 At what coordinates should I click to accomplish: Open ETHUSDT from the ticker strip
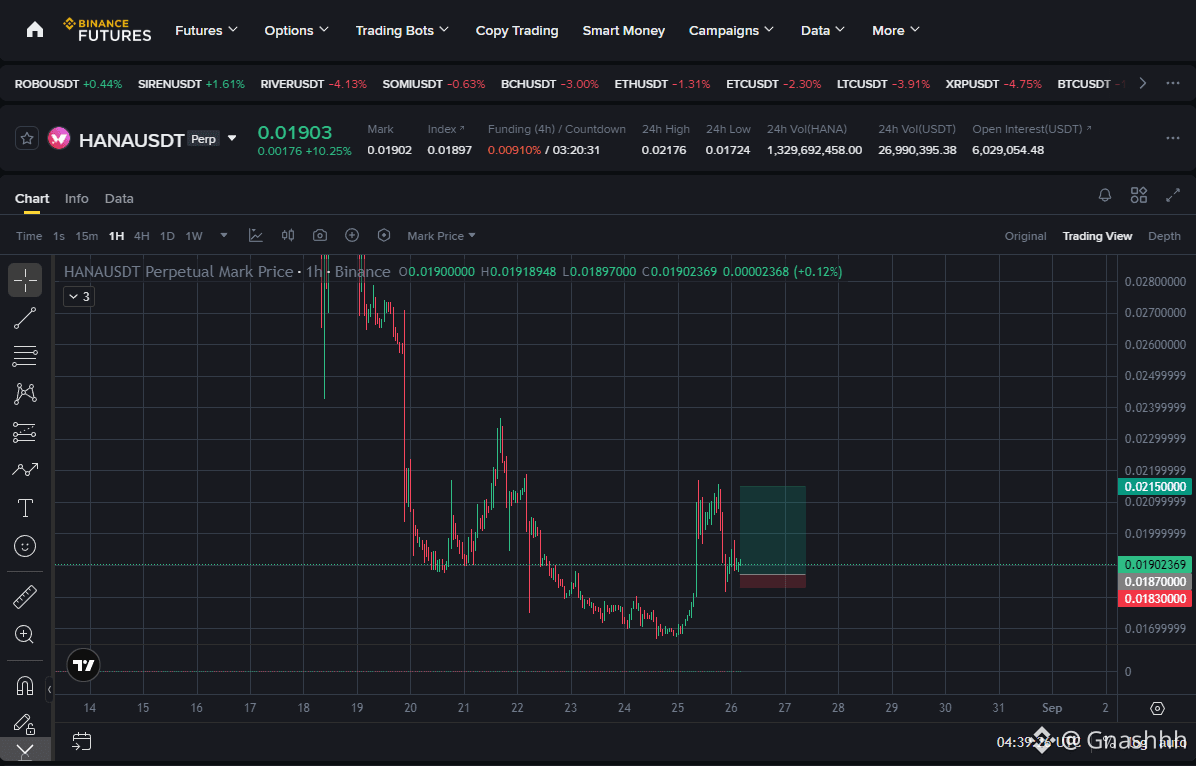pyautogui.click(x=662, y=84)
